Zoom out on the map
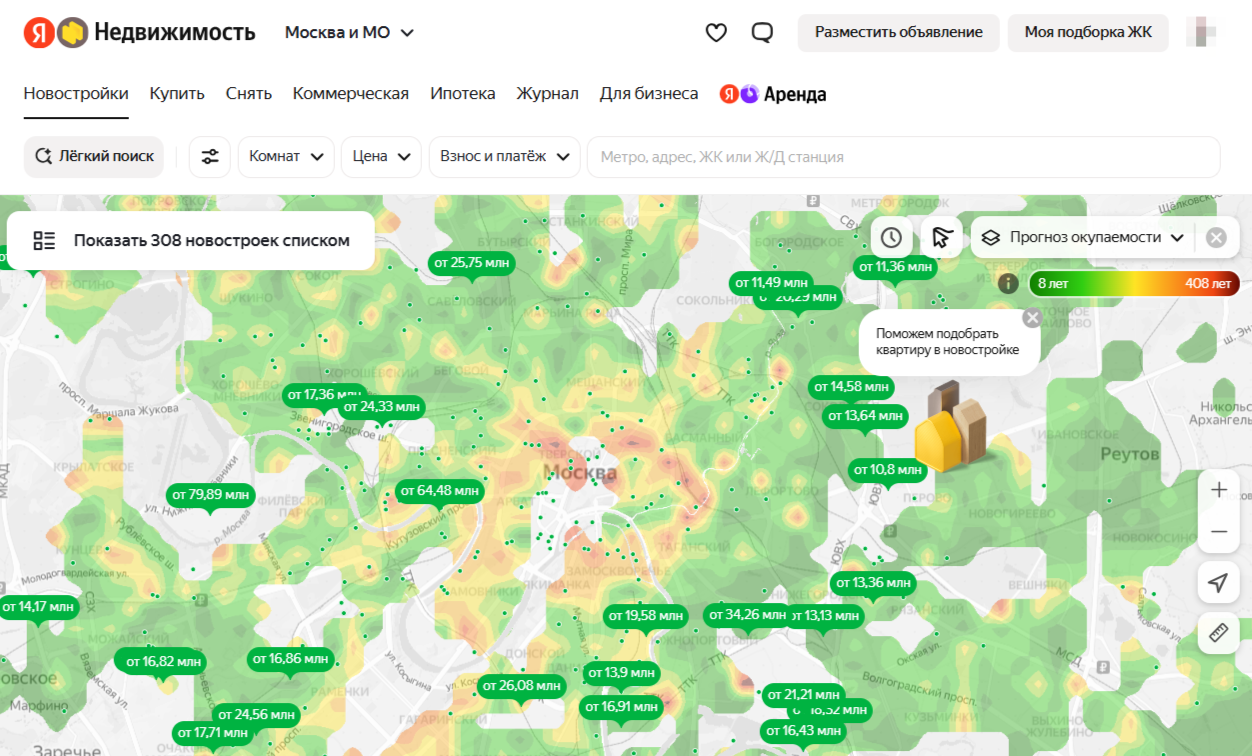This screenshot has height=756, width=1252. tap(1218, 532)
